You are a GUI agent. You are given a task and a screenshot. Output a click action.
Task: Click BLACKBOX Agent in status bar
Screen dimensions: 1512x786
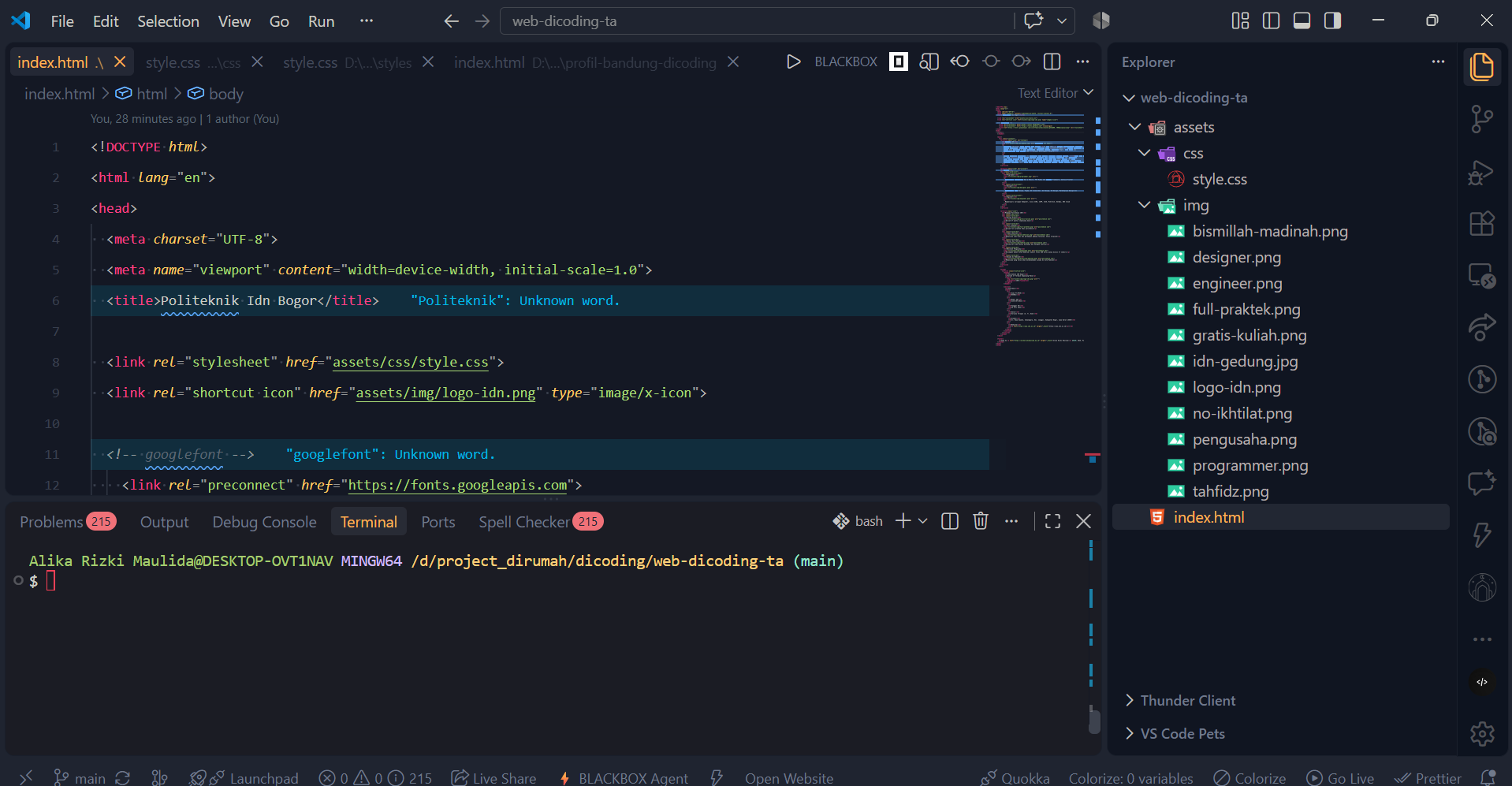pos(624,778)
